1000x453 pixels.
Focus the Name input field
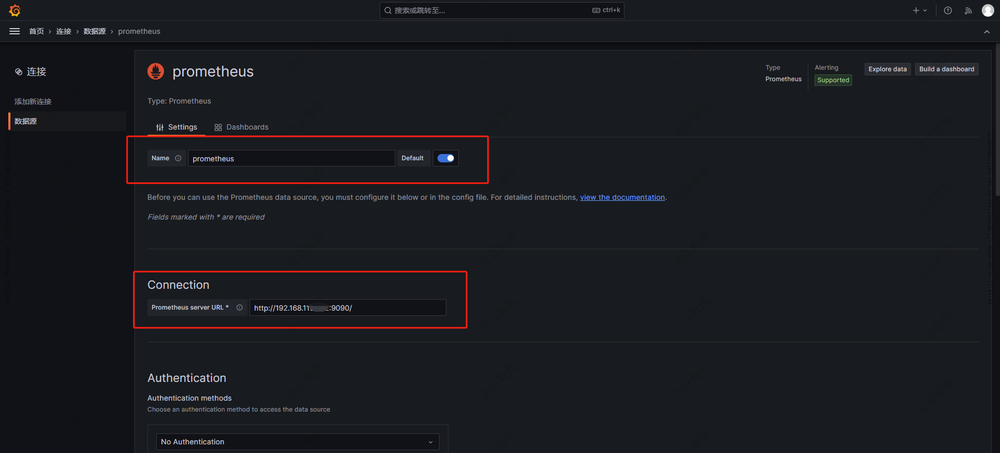click(x=291, y=158)
